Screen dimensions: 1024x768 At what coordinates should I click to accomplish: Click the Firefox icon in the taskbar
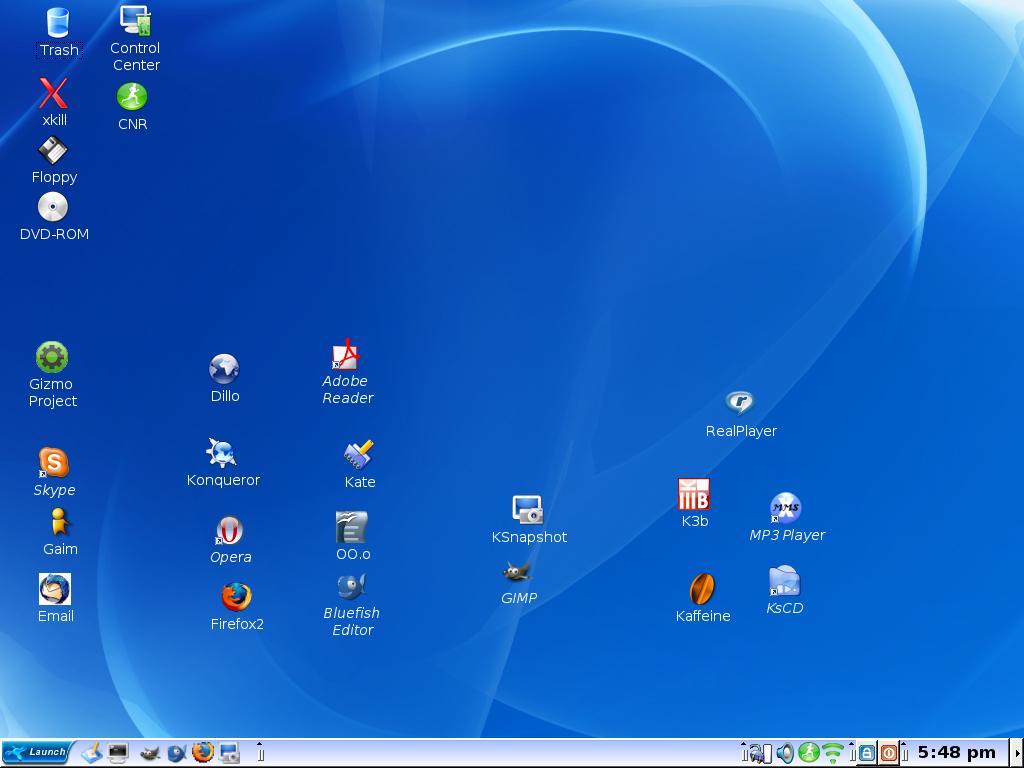coord(203,752)
